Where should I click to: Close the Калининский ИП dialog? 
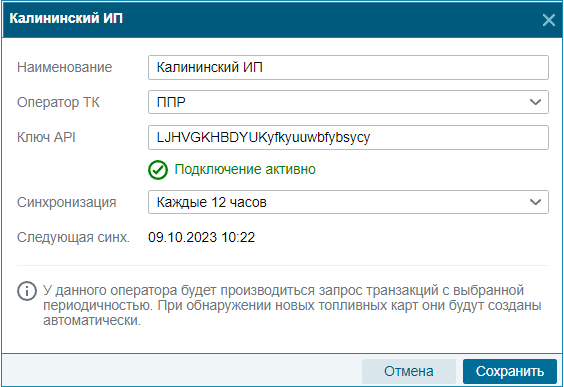(549, 20)
